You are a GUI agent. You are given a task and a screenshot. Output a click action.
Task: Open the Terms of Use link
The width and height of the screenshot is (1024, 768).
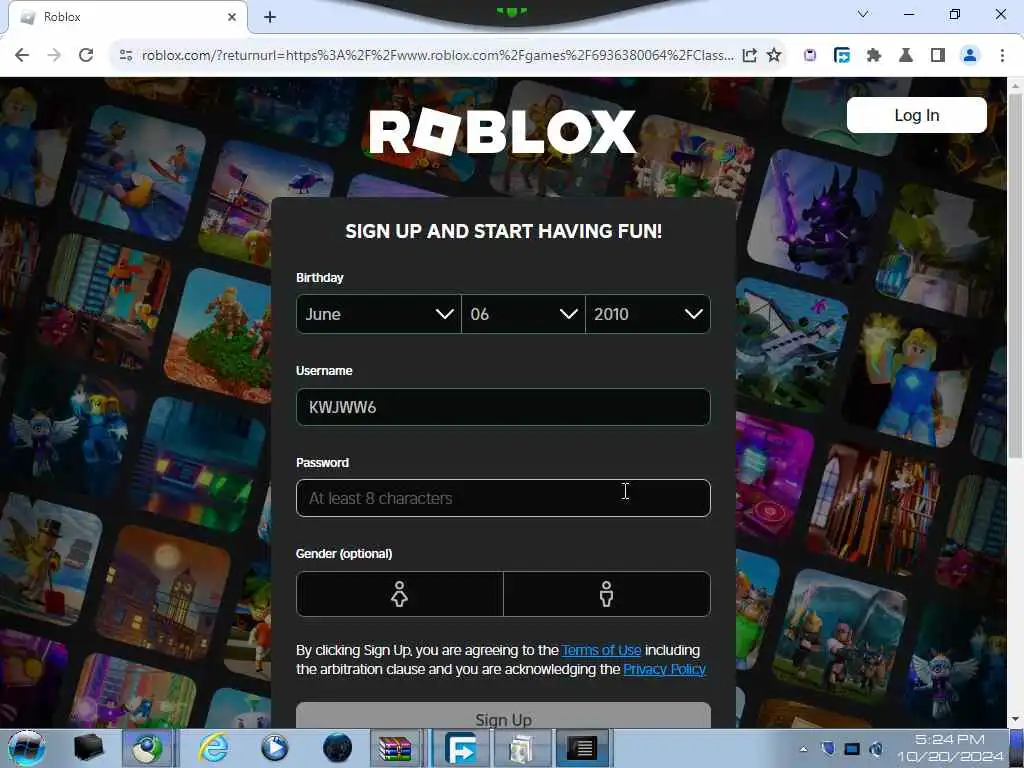[x=601, y=650]
